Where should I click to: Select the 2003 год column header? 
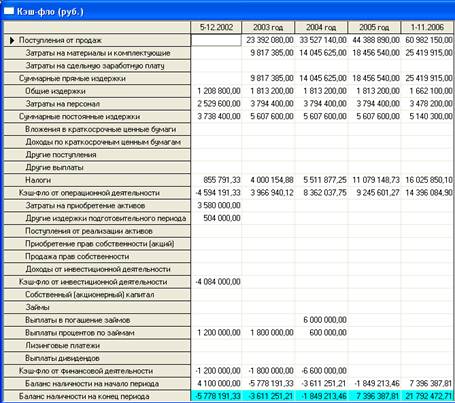(268, 27)
